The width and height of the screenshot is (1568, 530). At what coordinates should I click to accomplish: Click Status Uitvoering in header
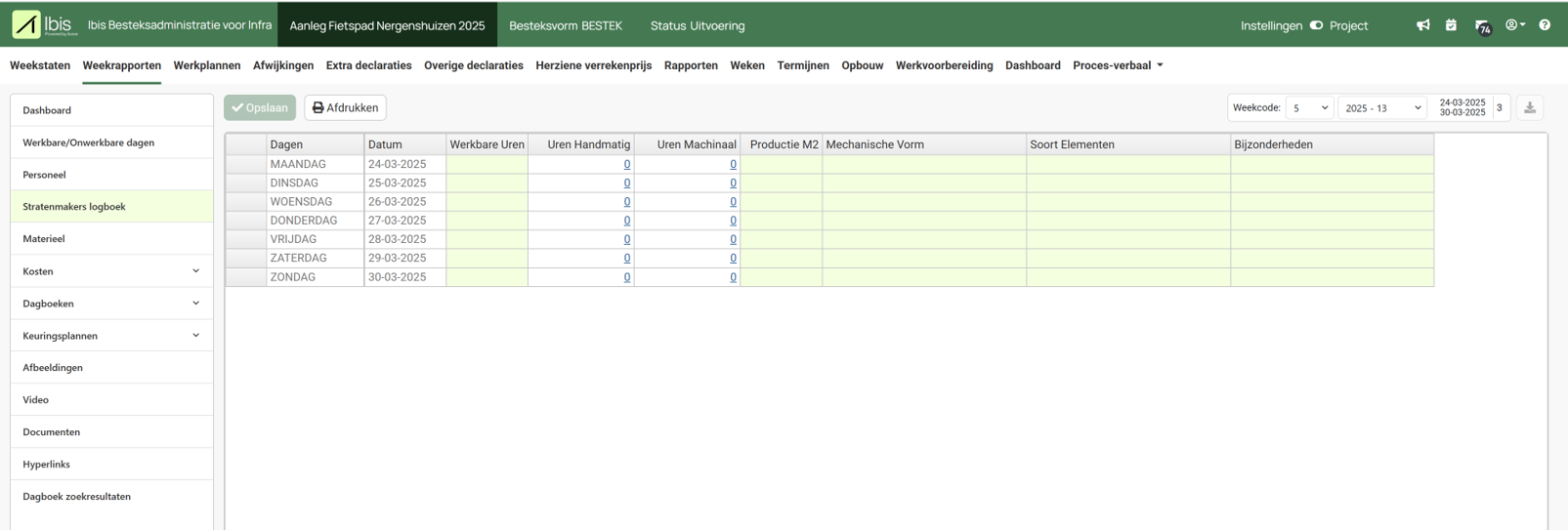[x=698, y=25]
